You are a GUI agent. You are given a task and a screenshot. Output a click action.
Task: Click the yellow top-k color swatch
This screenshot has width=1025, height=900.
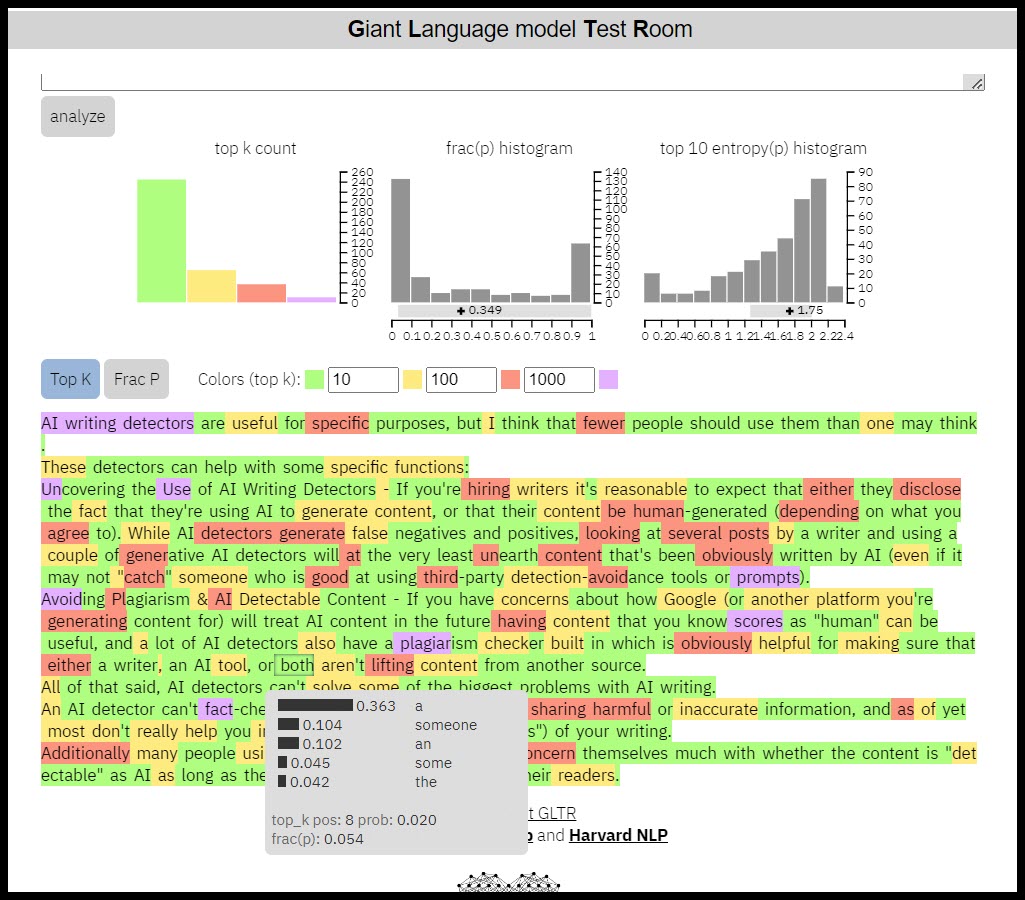(412, 380)
